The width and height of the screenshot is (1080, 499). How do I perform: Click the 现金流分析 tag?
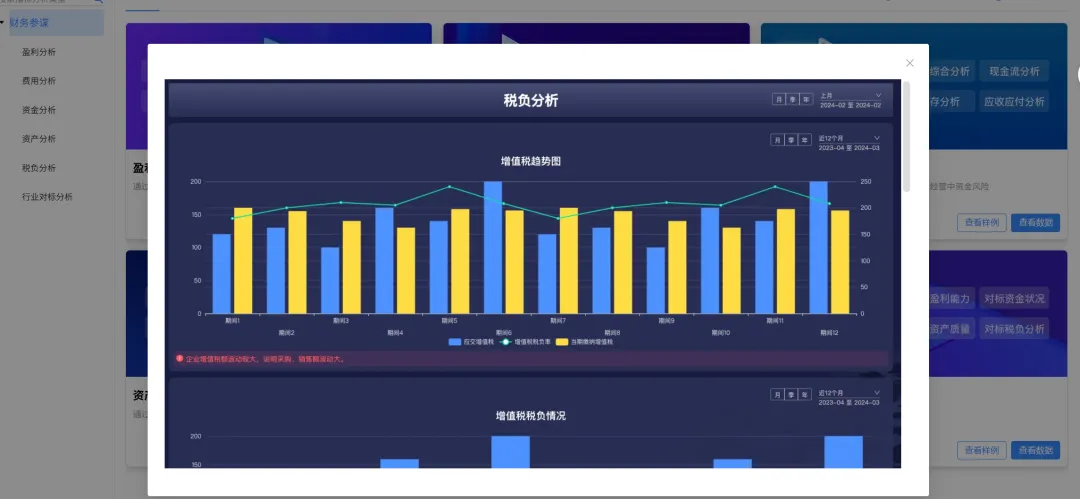click(1015, 70)
